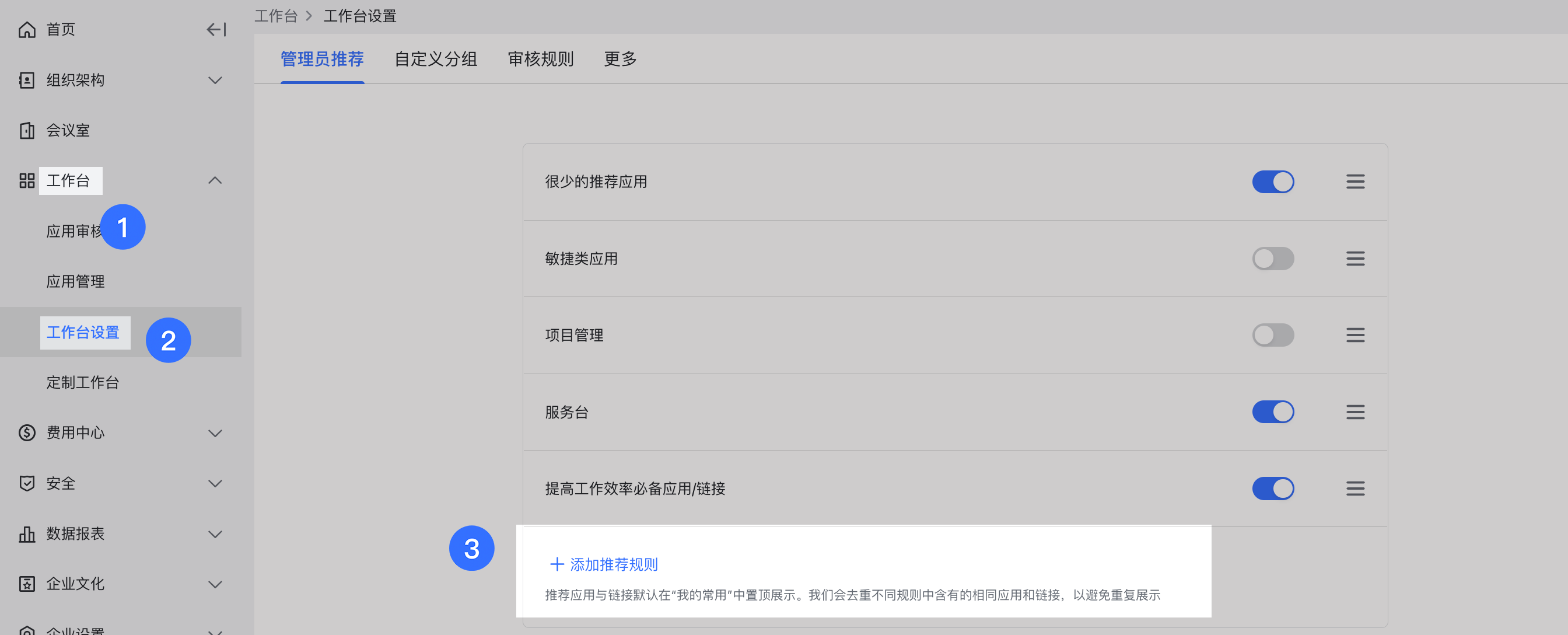This screenshot has height=635, width=1568.
Task: Turn on the 项目管理 switch
Action: (x=1273, y=335)
